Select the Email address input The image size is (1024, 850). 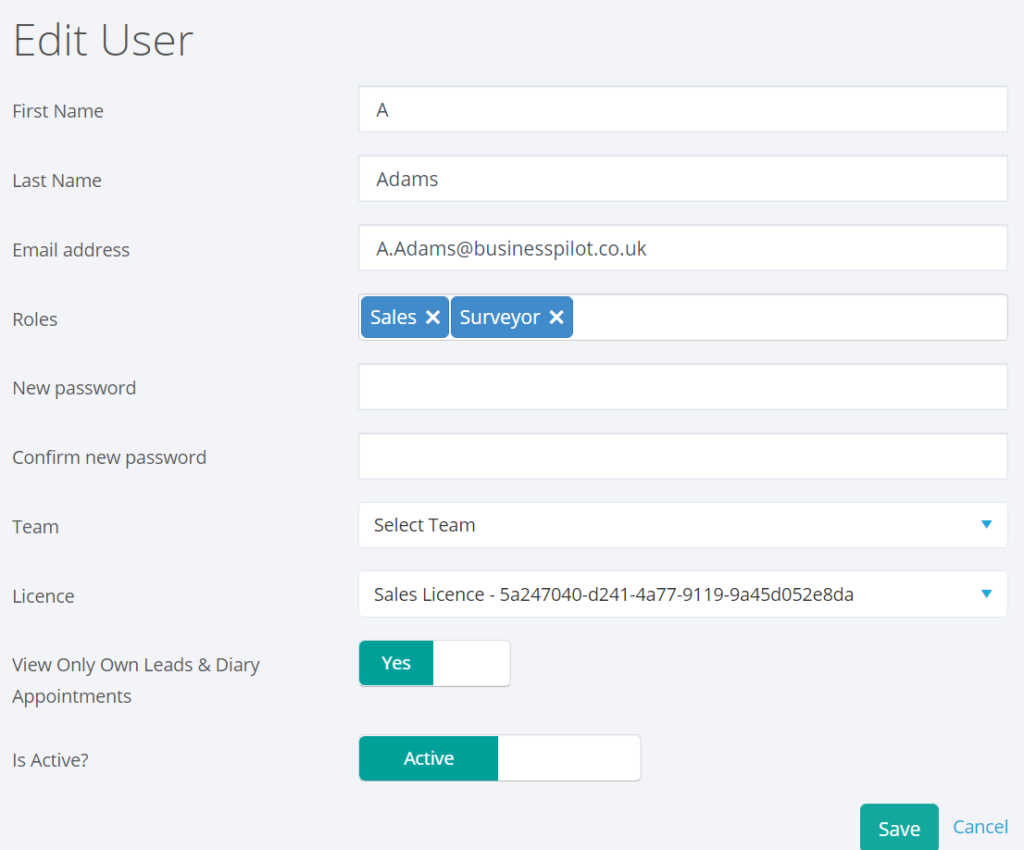click(x=682, y=249)
